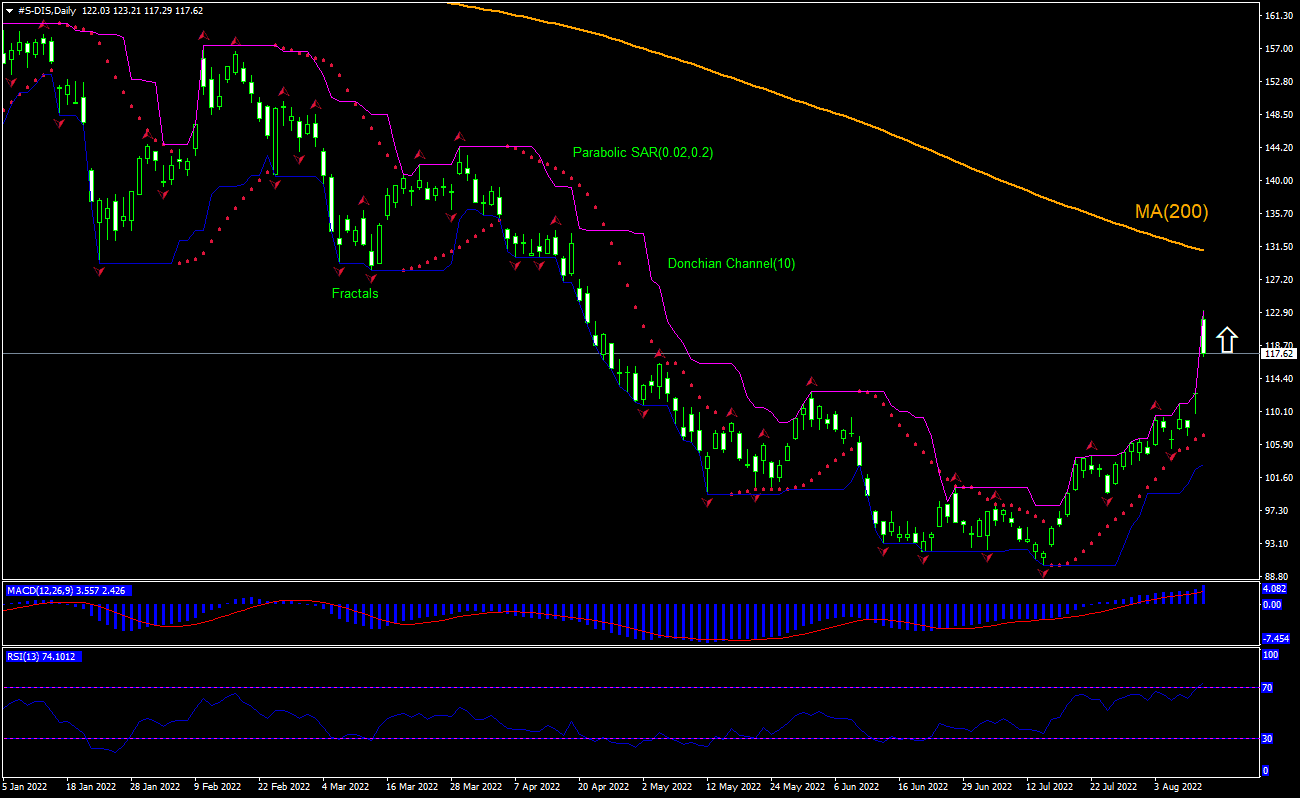Click the dashed 70 level line in RSI panel
Viewport: 1300px width, 798px height.
[x=600, y=688]
